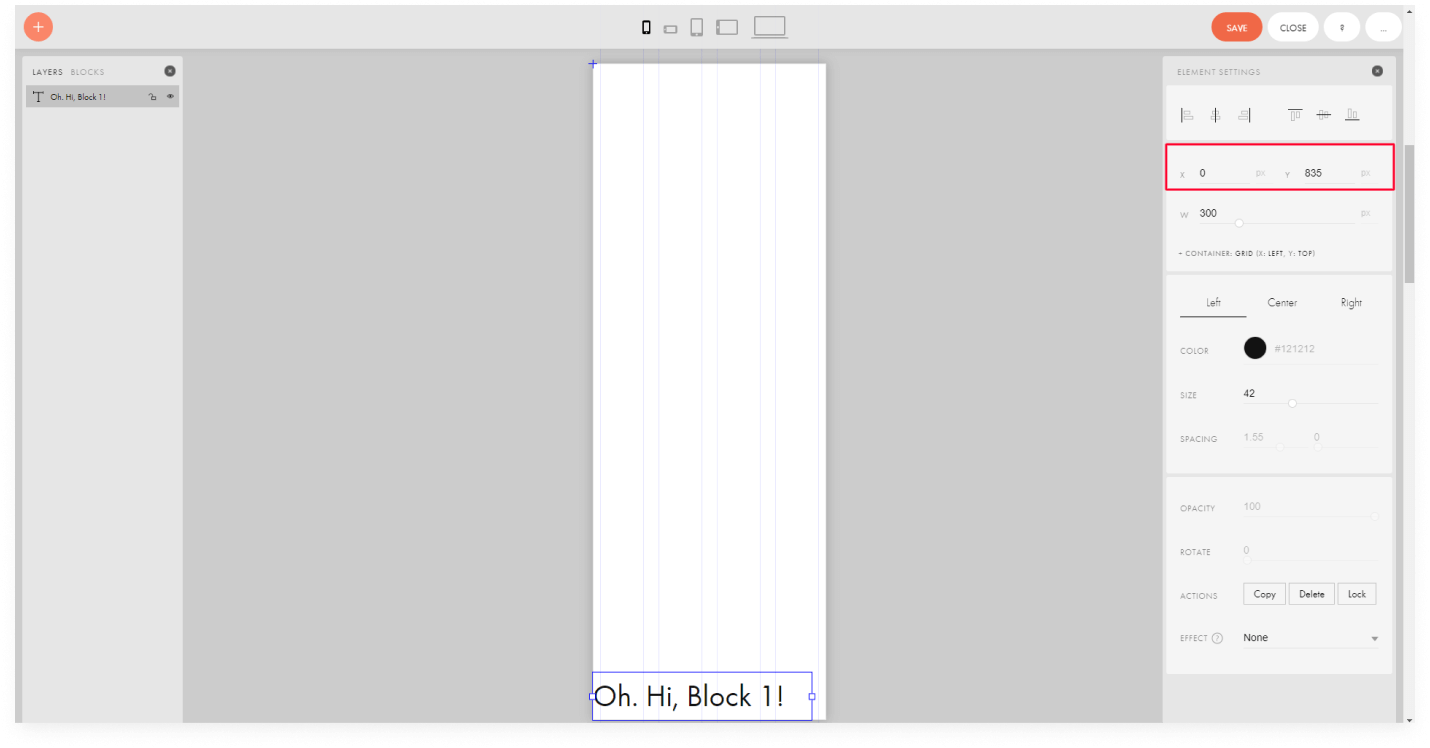The image size is (1430, 748).
Task: Switch to tablet portrait device view
Action: click(x=696, y=28)
